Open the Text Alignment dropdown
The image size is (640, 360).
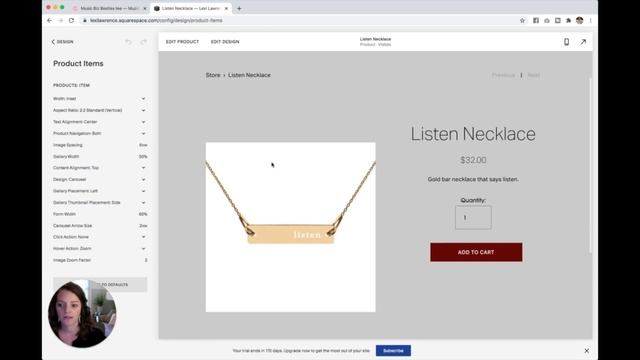coord(100,122)
